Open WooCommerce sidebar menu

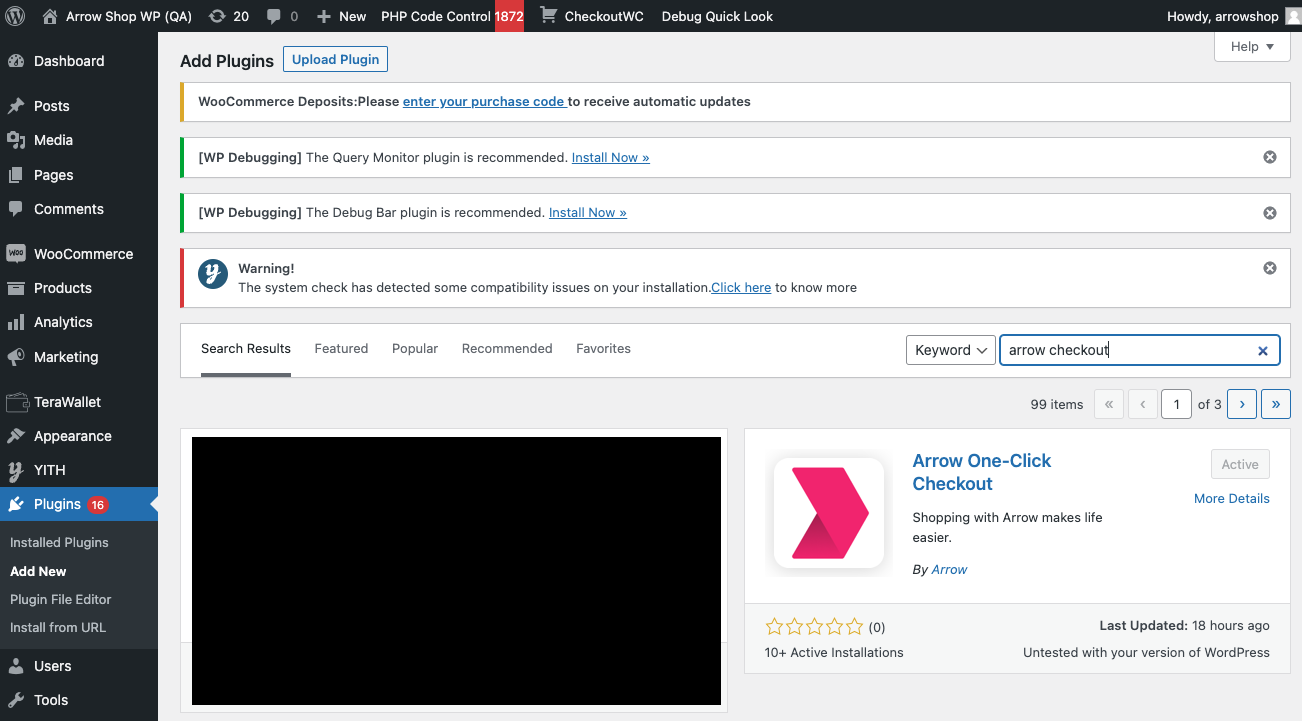point(79,254)
